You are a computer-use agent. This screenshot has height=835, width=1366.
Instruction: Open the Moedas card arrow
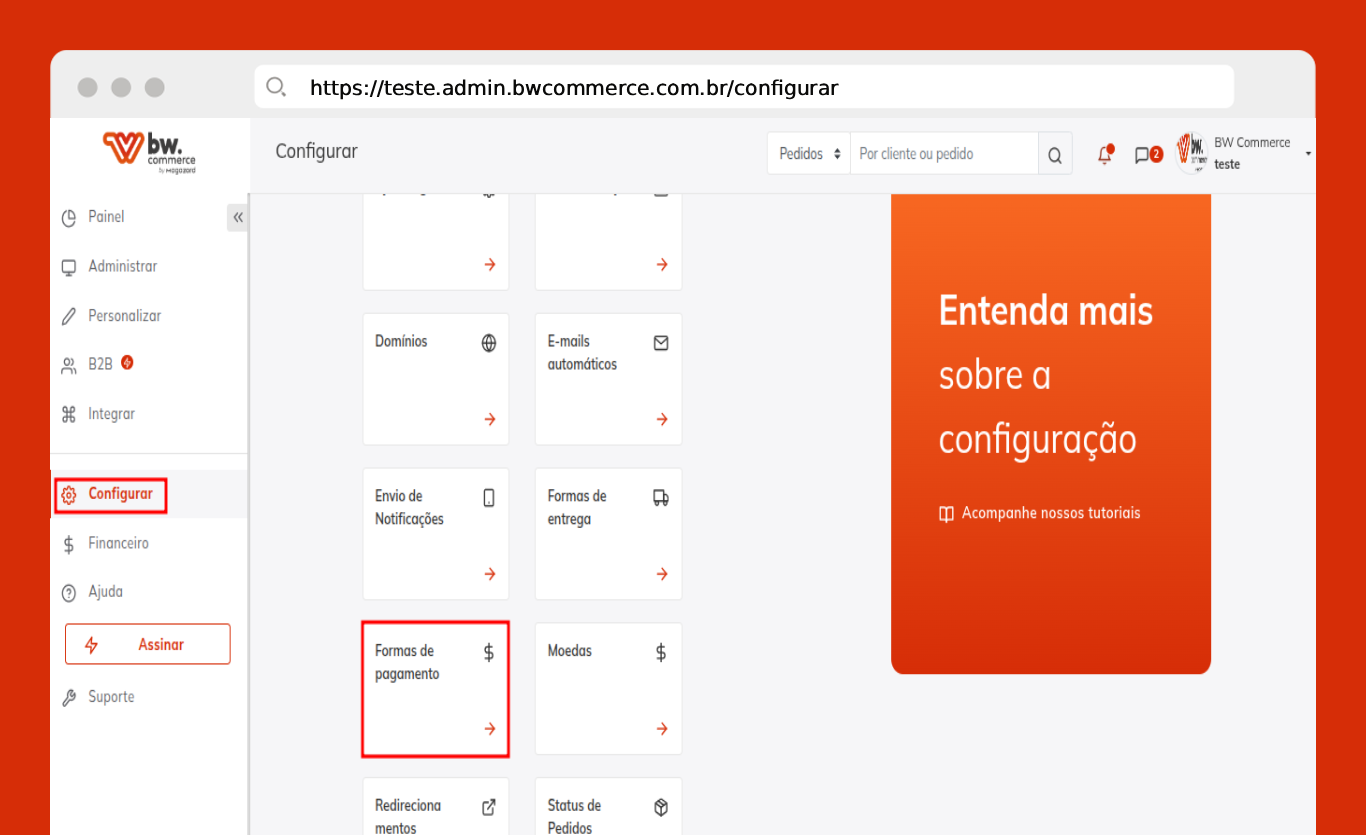click(661, 729)
